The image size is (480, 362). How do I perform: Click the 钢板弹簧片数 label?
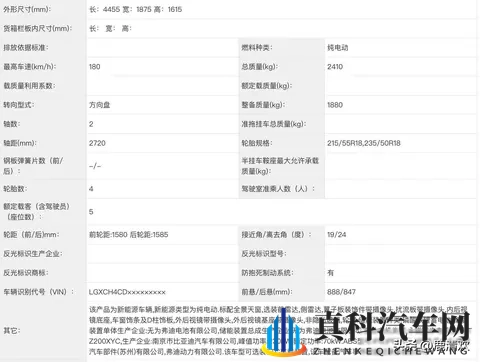click(33, 166)
